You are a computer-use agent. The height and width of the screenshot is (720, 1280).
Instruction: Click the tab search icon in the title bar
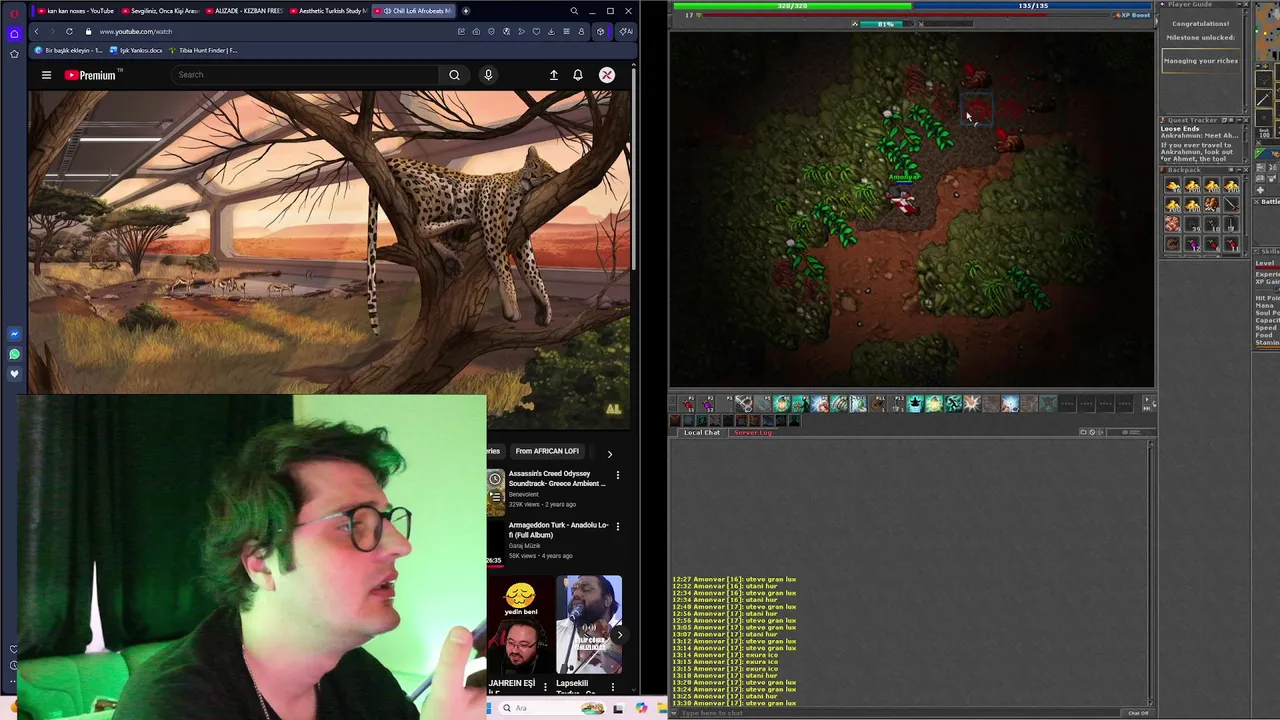point(574,11)
